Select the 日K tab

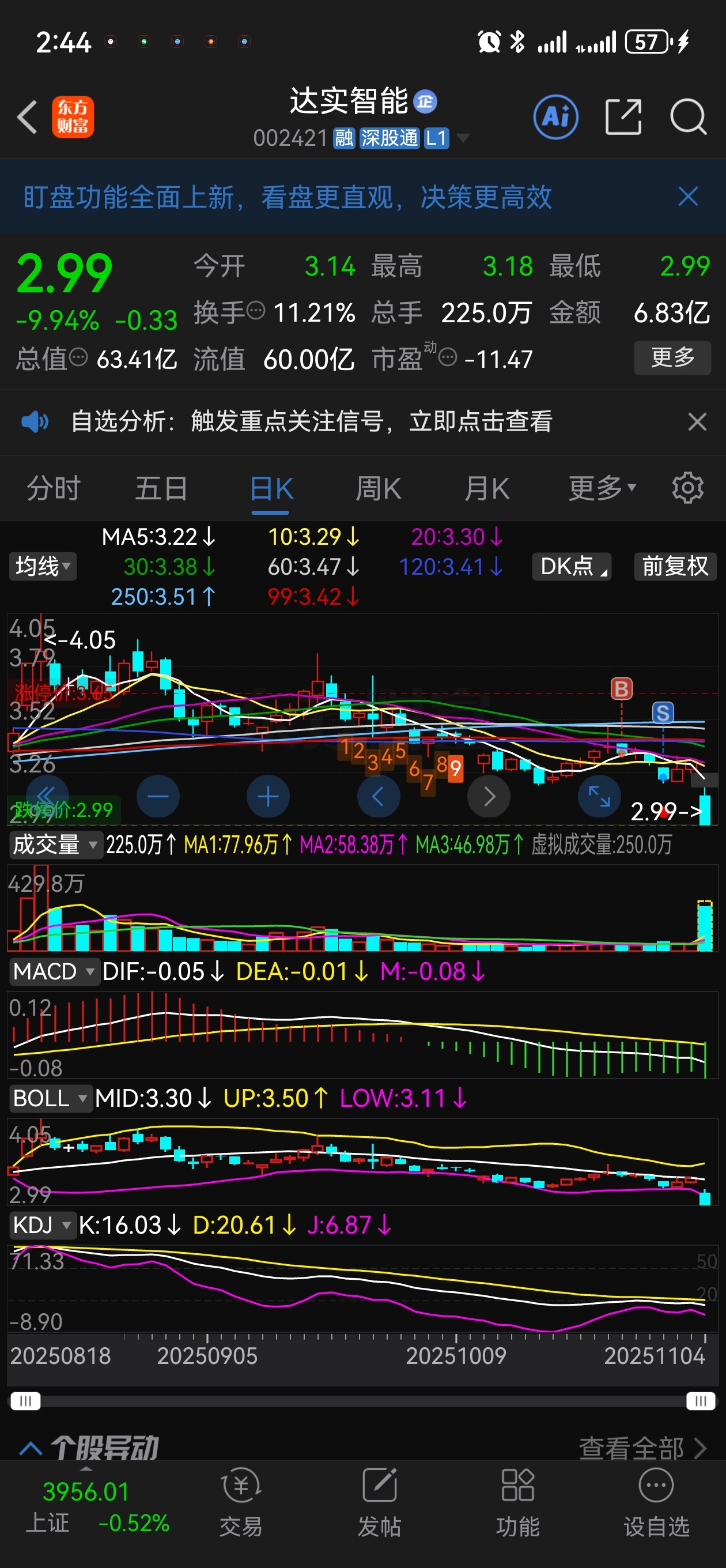[x=271, y=488]
